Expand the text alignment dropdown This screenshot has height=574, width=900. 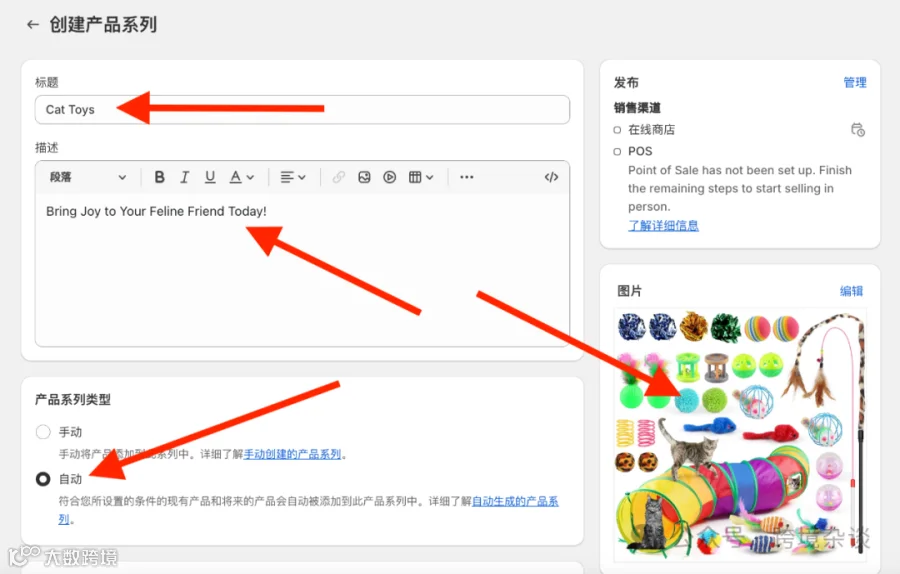pos(293,177)
